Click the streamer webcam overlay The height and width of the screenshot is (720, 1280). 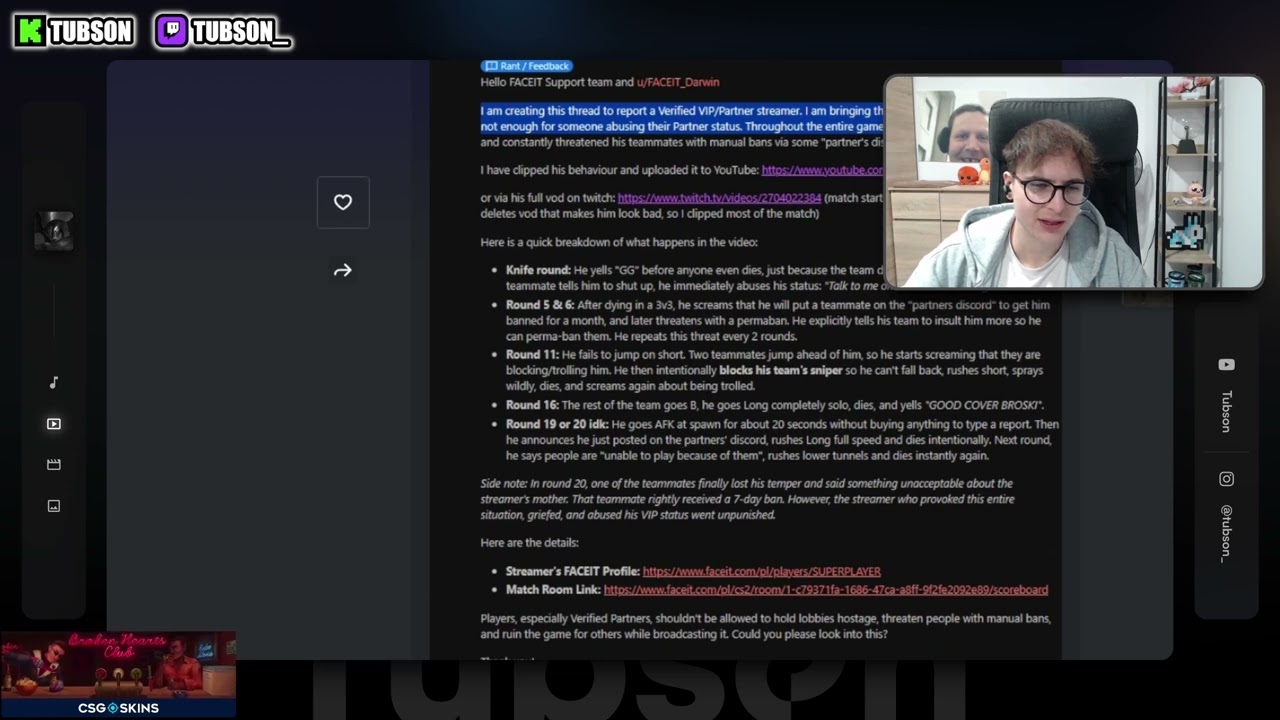coord(1074,183)
